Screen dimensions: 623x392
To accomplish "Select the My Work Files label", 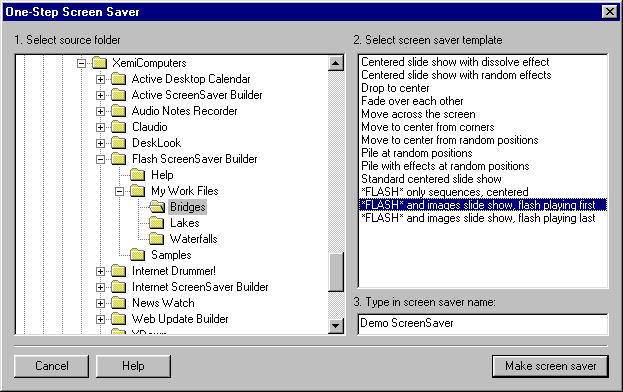I will click(x=185, y=191).
